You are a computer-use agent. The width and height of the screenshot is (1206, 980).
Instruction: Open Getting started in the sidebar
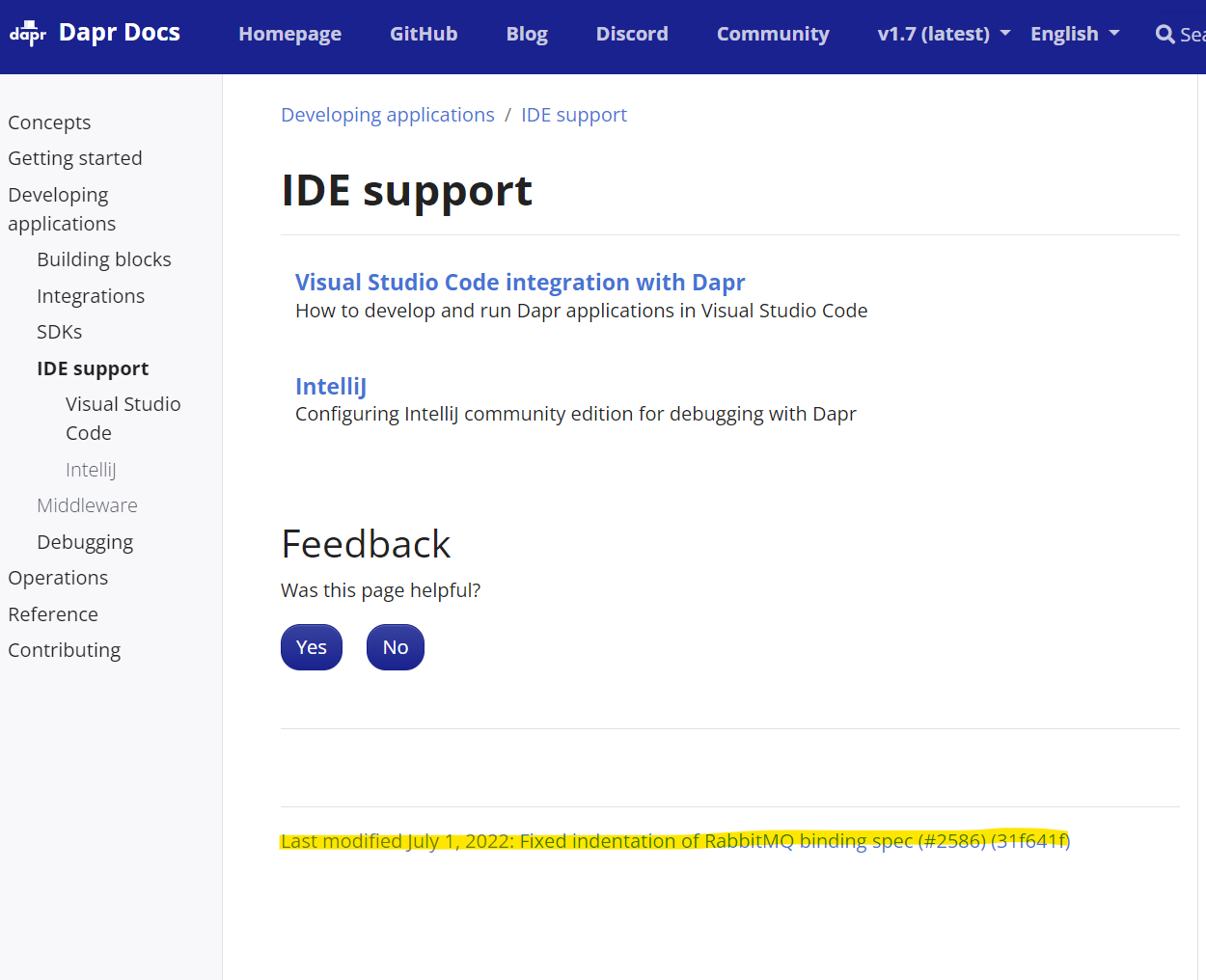click(75, 158)
